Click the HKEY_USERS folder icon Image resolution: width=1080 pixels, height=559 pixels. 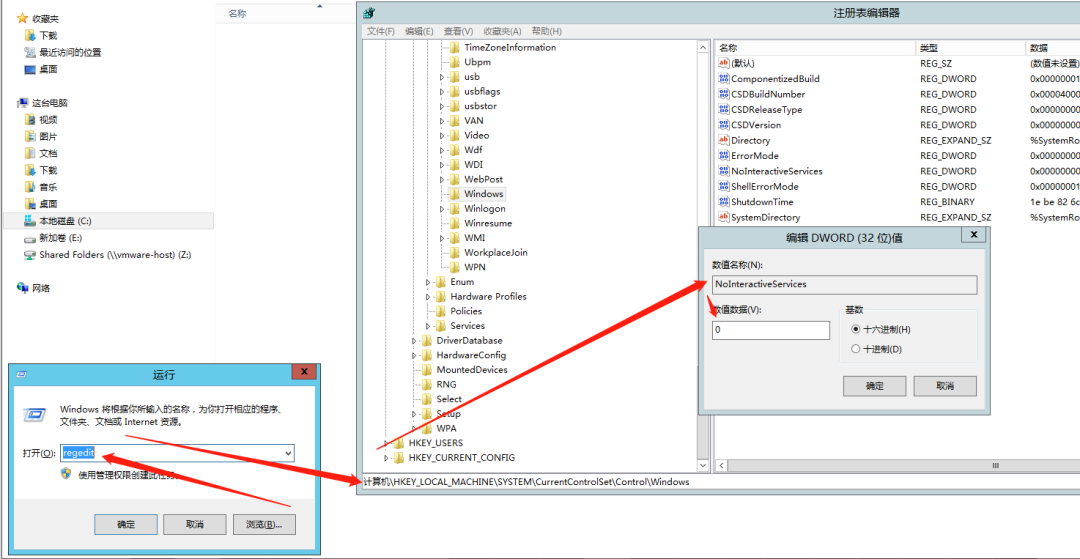(x=399, y=443)
